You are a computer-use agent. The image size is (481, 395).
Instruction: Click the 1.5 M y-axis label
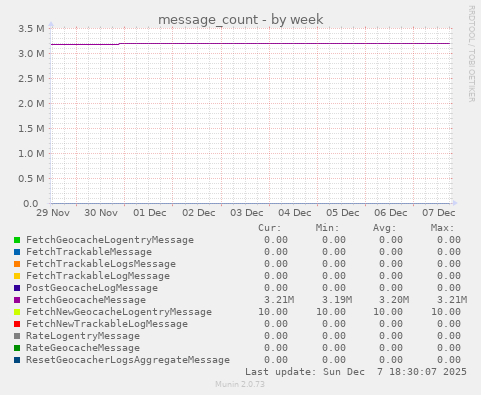click(x=31, y=129)
